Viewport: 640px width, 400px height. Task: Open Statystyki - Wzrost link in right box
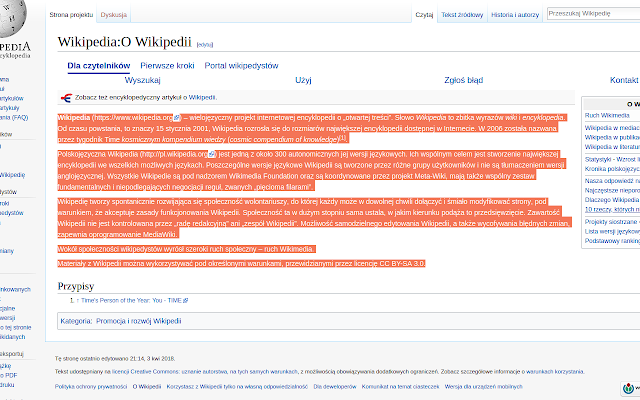coord(612,159)
